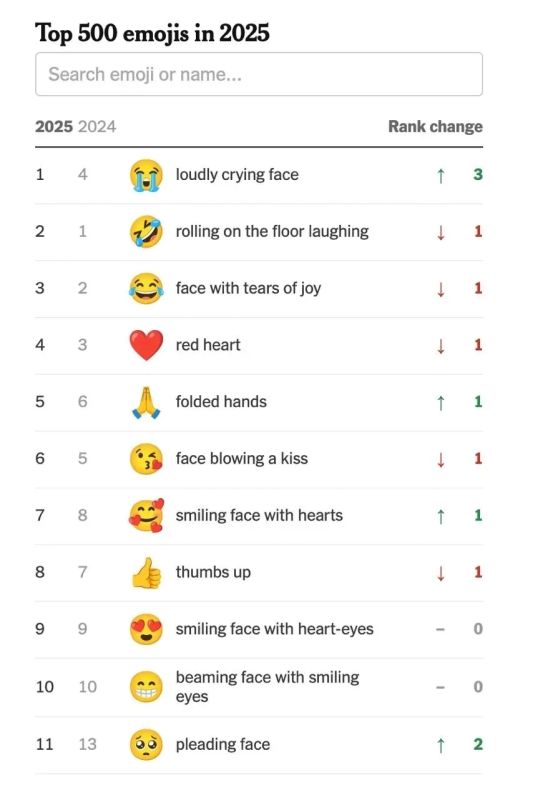Click the smiling face with heart-eyes emoji
This screenshot has width=553, height=800.
click(x=146, y=629)
